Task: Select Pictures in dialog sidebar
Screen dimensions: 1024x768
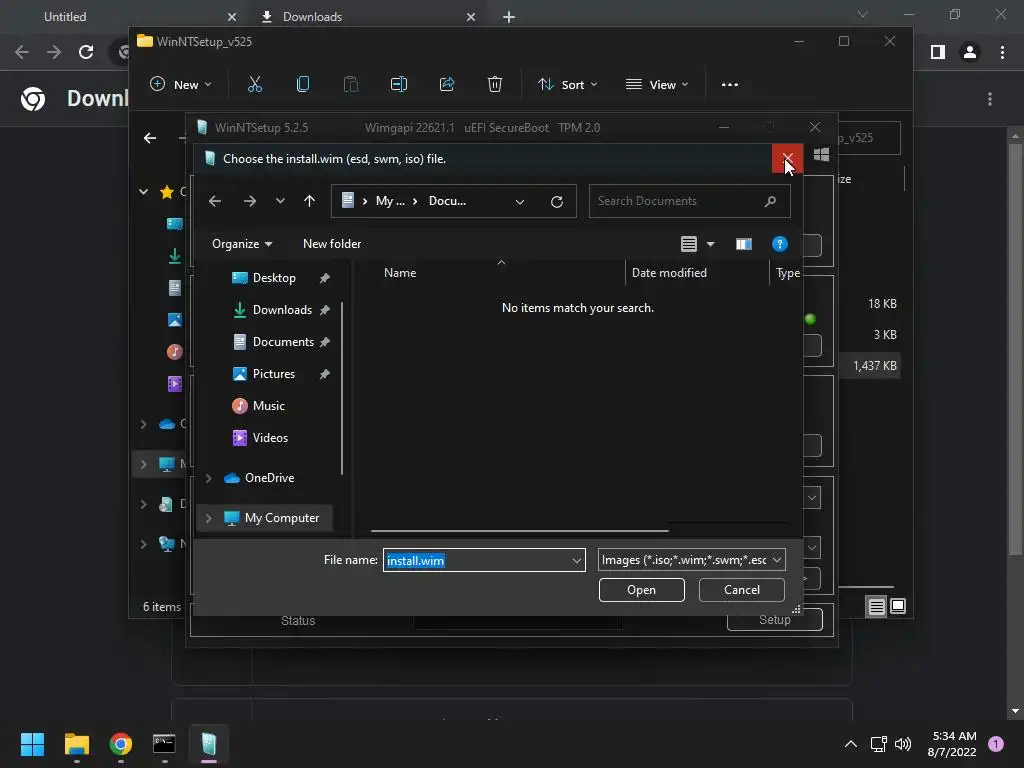Action: pos(274,374)
